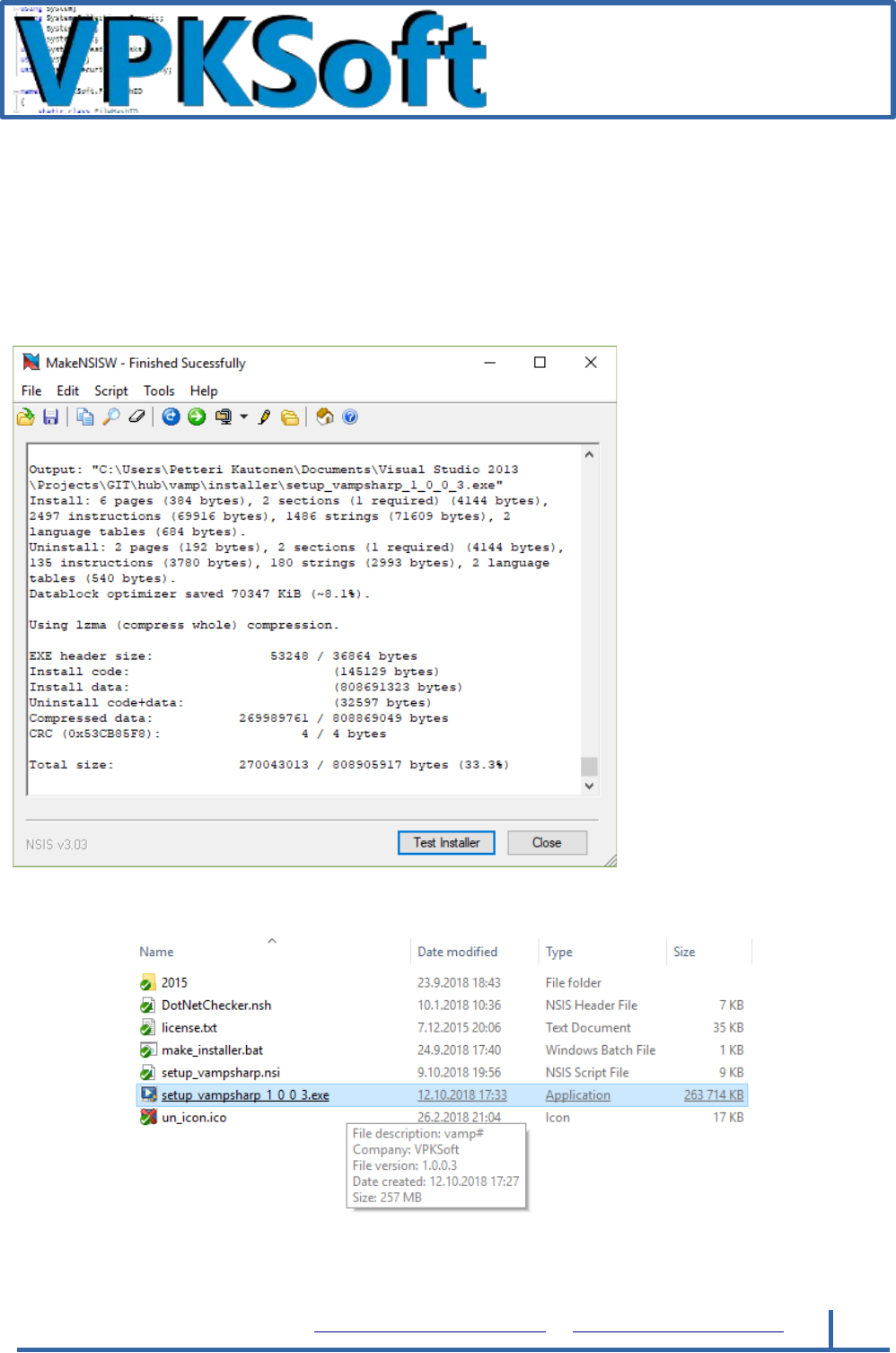Image resolution: width=896 pixels, height=1353 pixels.
Task: Select the license.txt file name
Action: point(189,1028)
